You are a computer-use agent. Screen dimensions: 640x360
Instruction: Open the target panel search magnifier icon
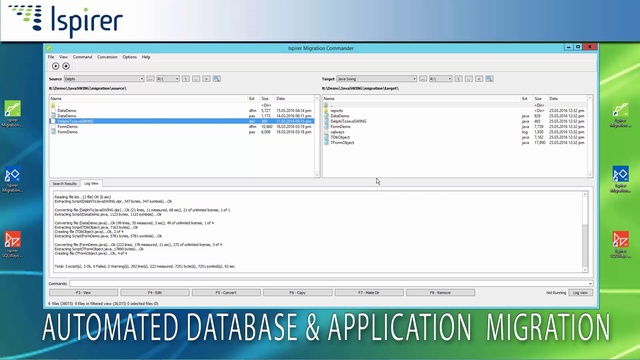(x=489, y=79)
